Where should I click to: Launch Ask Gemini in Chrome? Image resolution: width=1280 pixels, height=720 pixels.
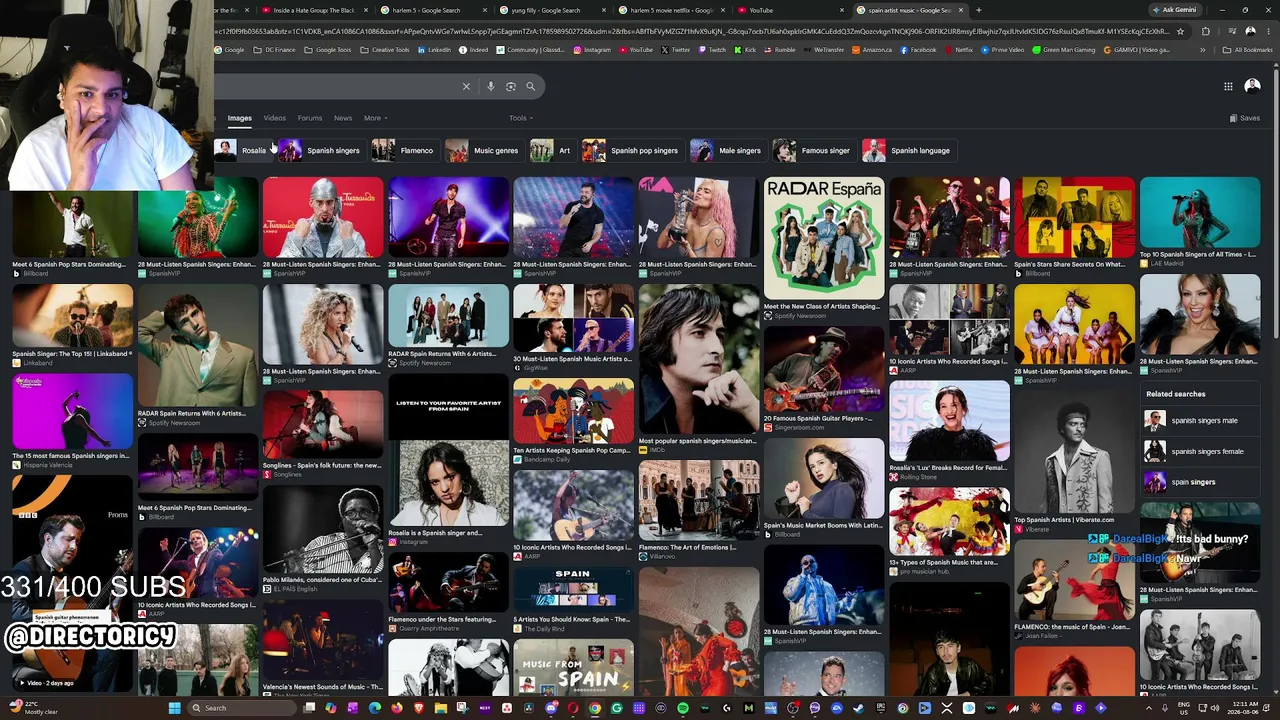[1174, 10]
